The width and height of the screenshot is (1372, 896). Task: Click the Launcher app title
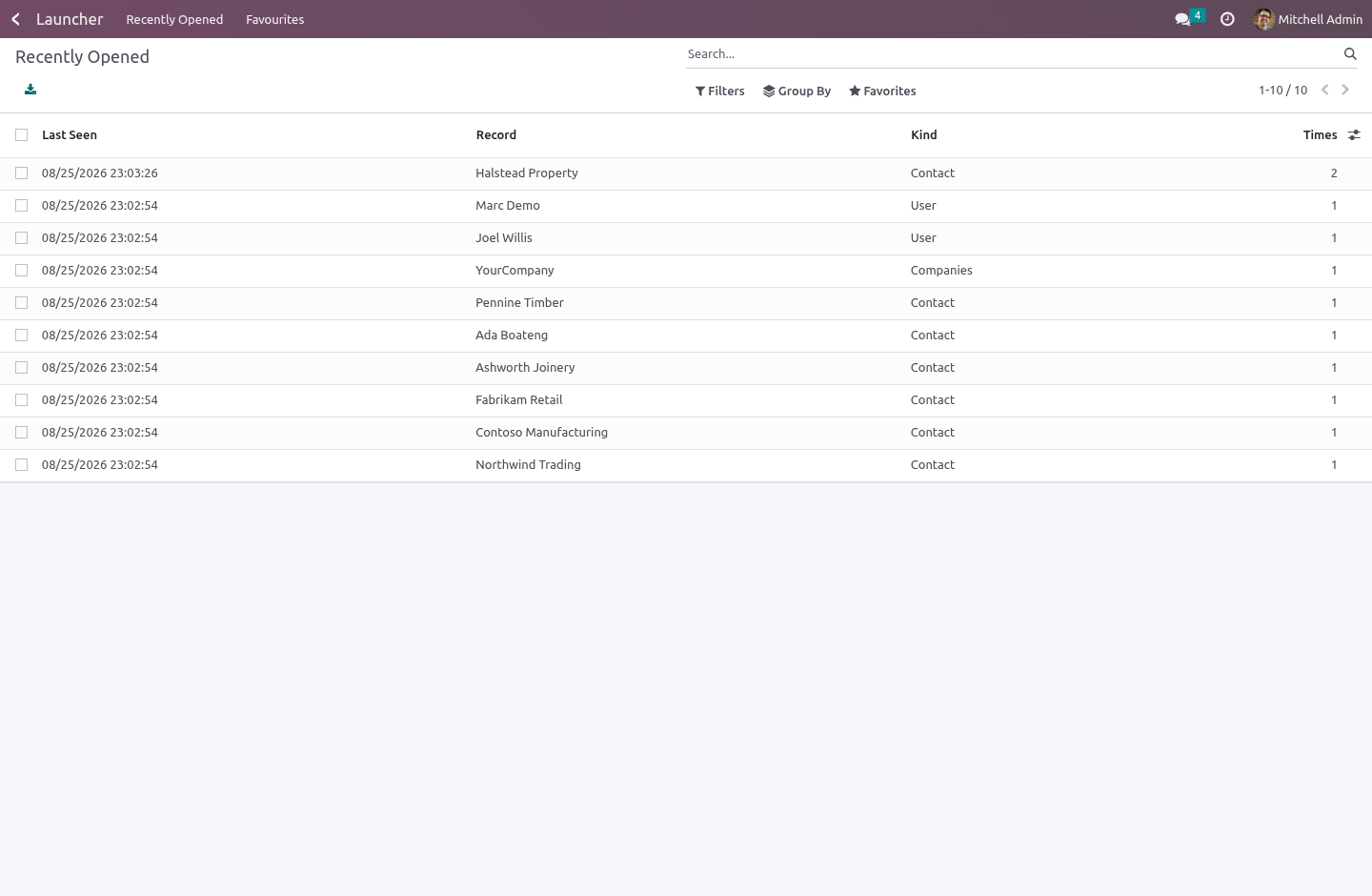[70, 19]
